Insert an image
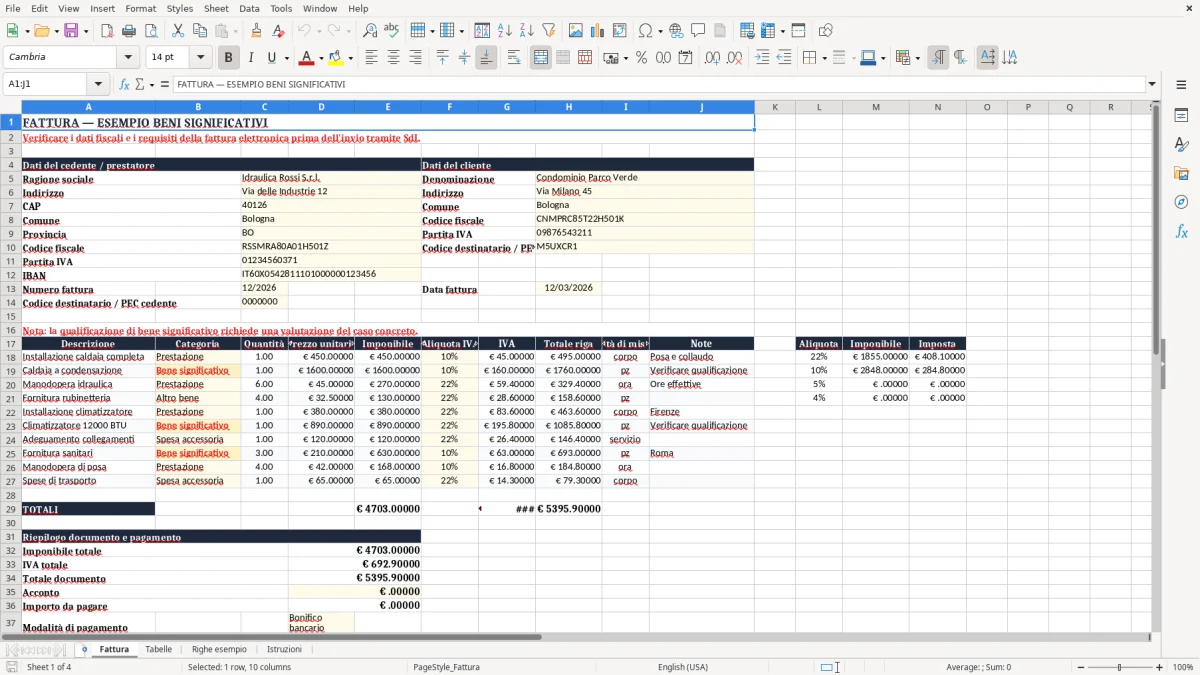The height and width of the screenshot is (675, 1200). (x=576, y=31)
